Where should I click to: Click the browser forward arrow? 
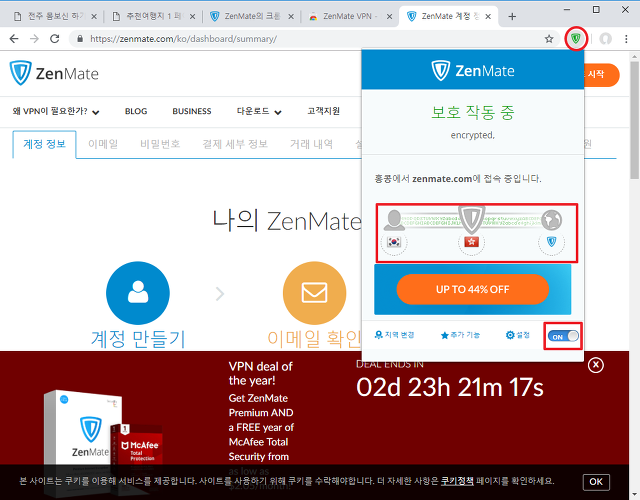click(x=34, y=39)
